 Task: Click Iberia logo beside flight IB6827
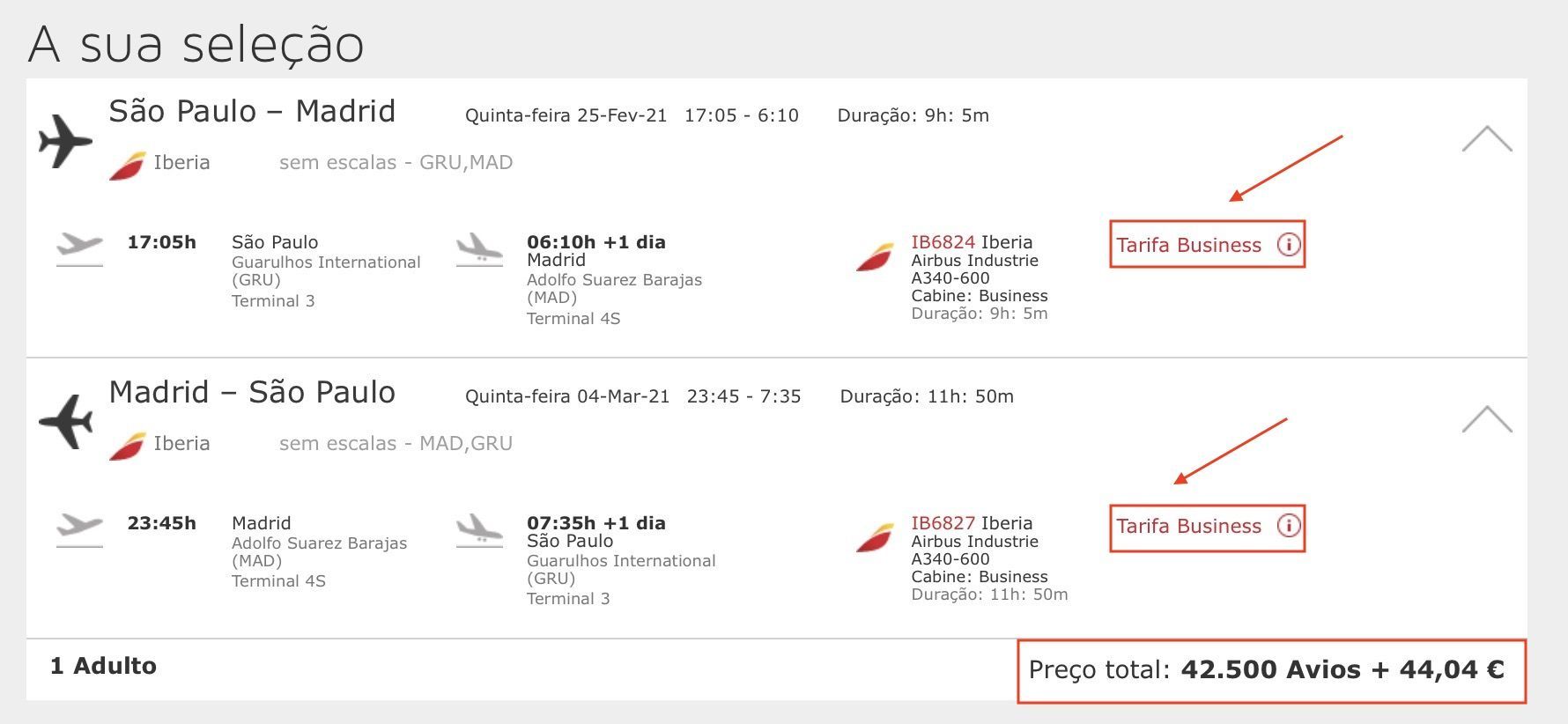(875, 538)
